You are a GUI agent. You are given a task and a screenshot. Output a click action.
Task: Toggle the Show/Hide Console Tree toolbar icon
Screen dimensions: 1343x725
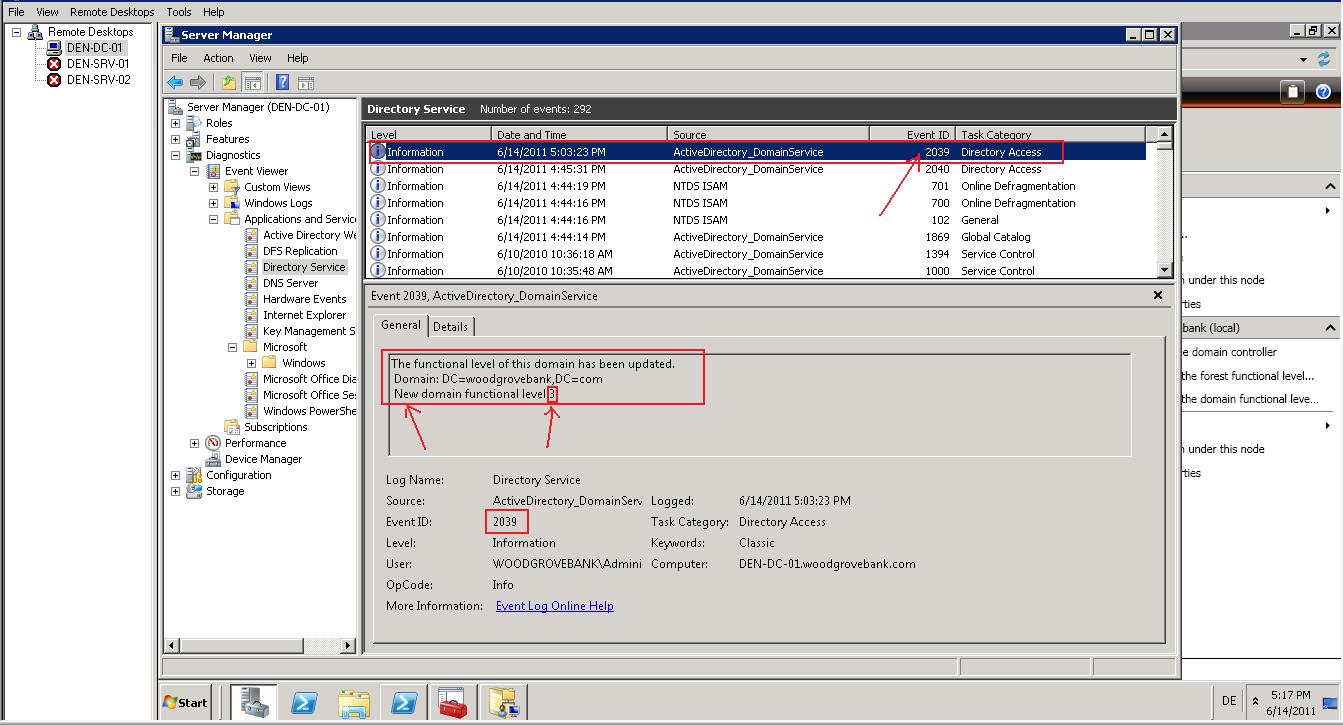point(253,83)
